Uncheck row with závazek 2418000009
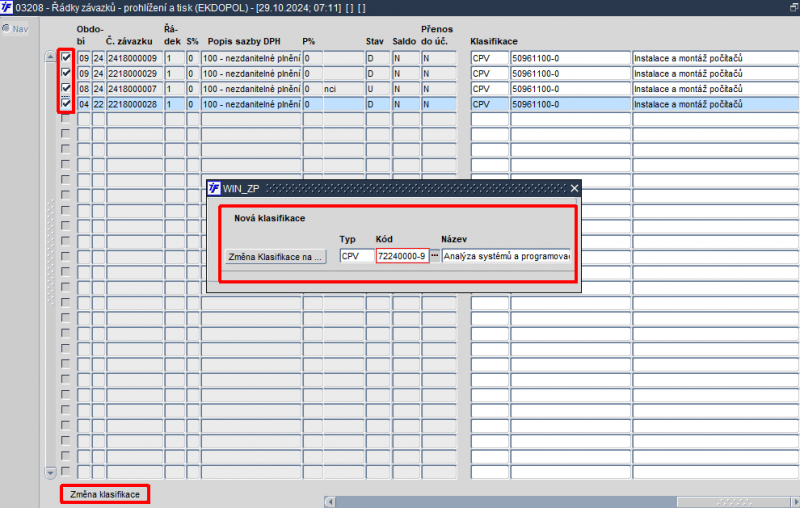Viewport: 800px width, 508px height. click(x=66, y=58)
